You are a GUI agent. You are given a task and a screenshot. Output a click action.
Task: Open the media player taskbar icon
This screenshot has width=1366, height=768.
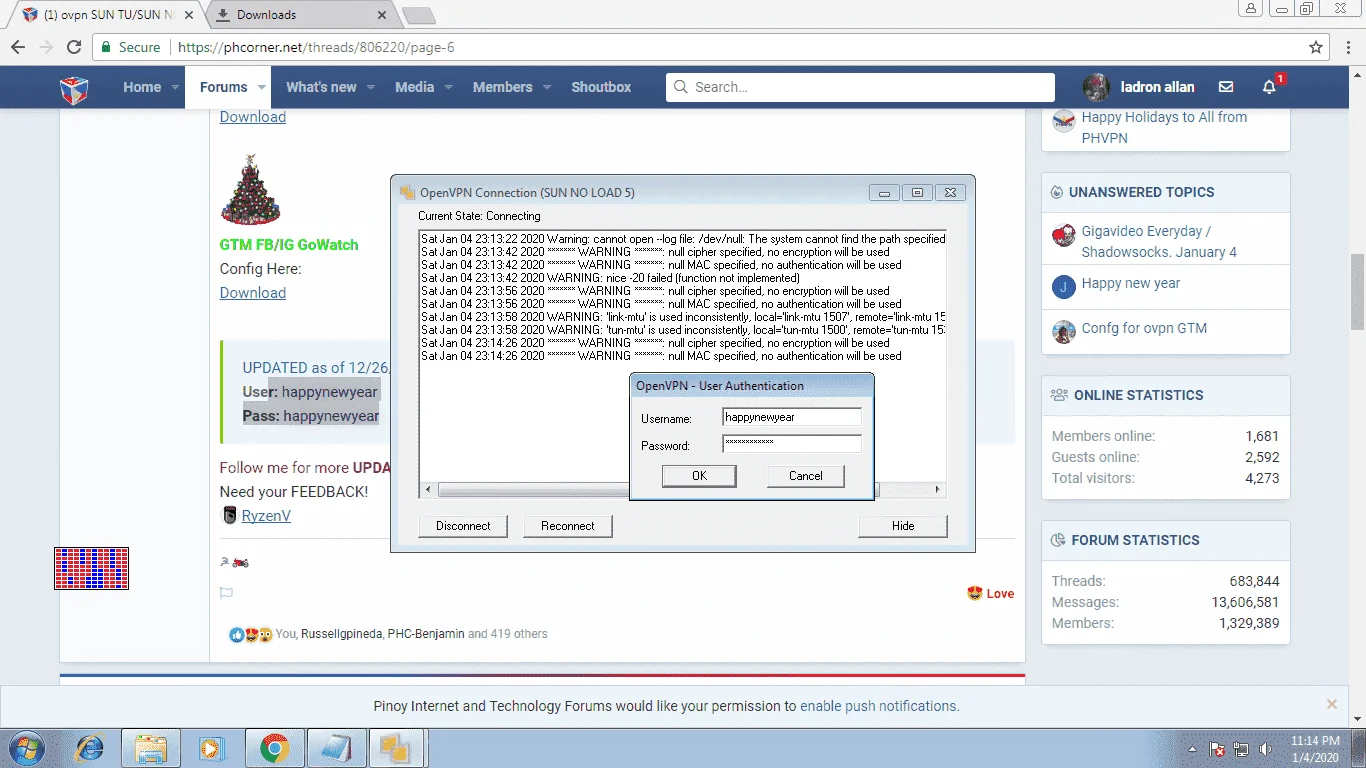(x=211, y=748)
